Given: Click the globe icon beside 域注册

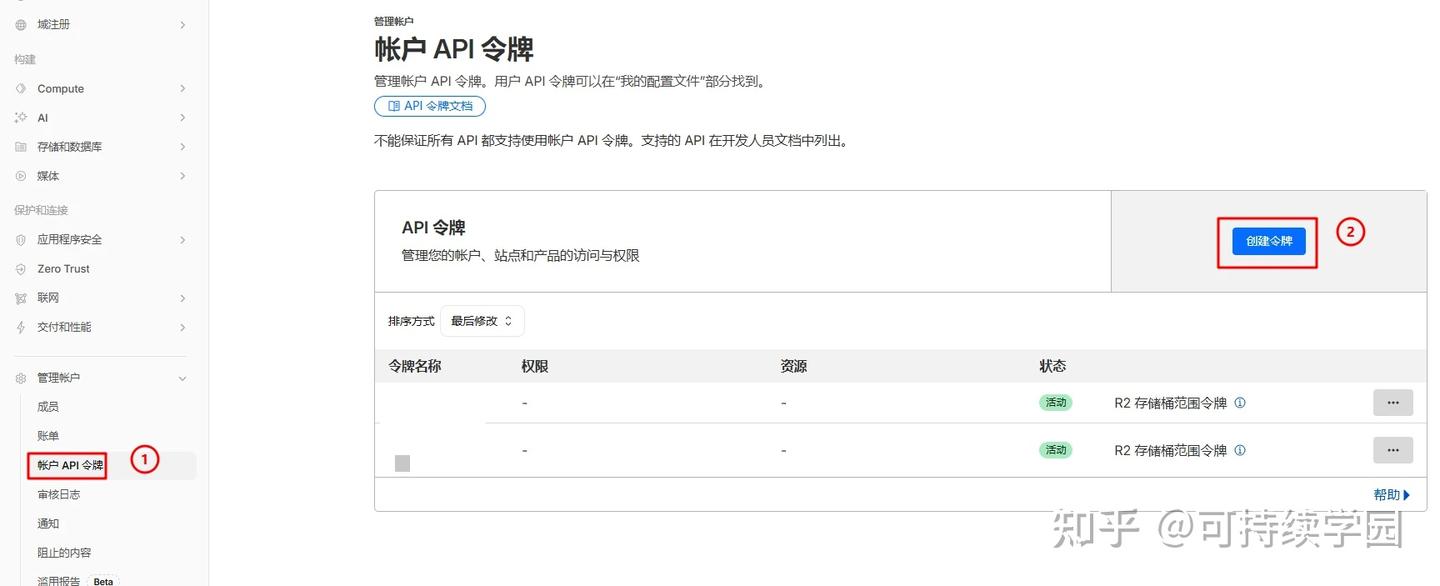Looking at the screenshot, I should [x=21, y=24].
